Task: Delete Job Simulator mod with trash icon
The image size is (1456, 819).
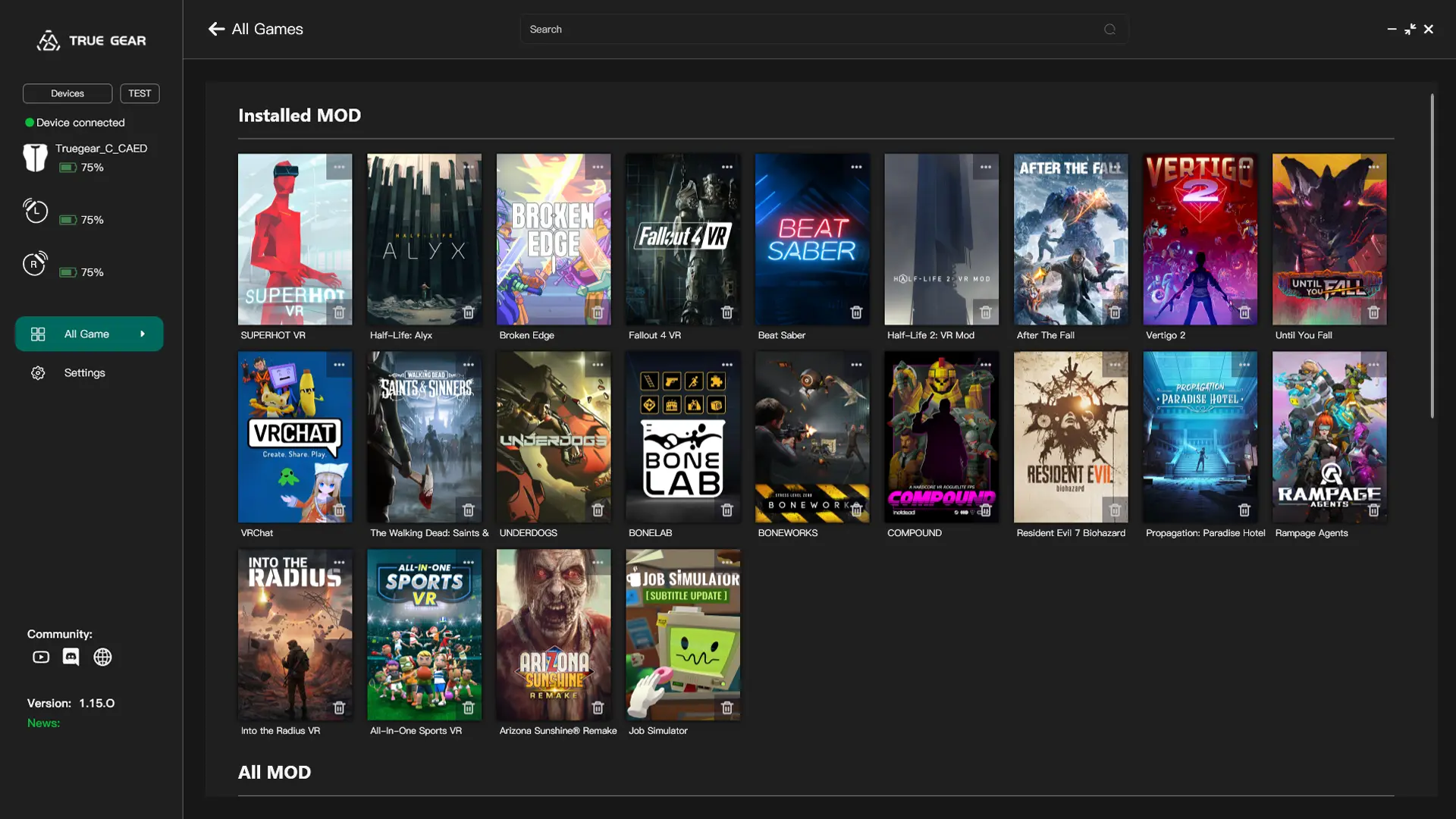Action: point(726,708)
